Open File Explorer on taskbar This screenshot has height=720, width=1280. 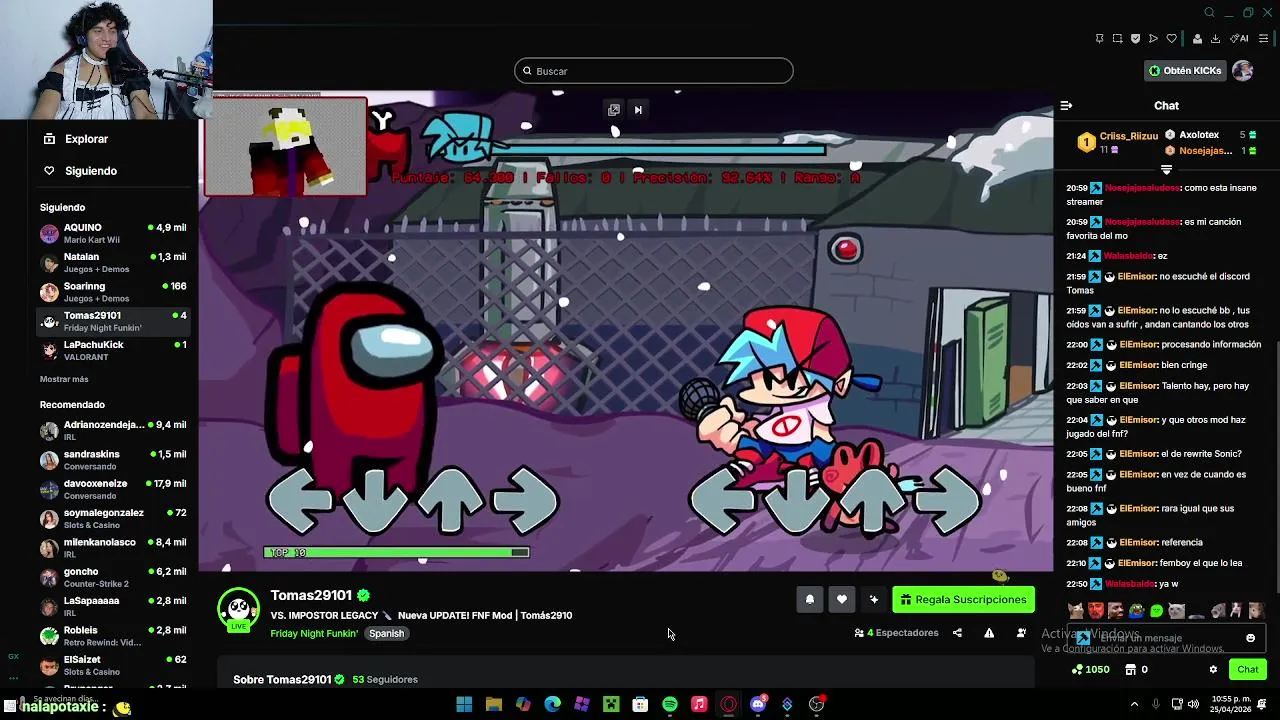(x=493, y=705)
